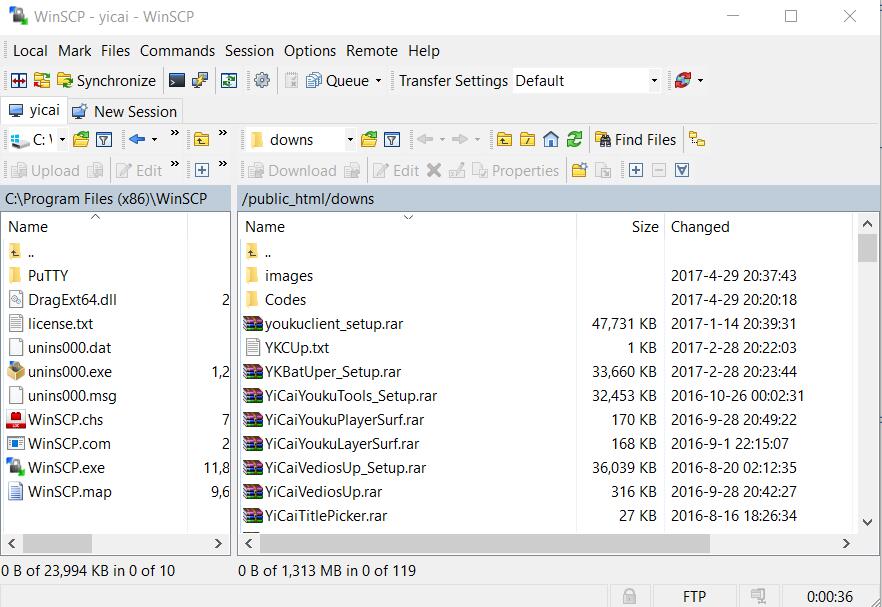Image resolution: width=882 pixels, height=607 pixels.
Task: Switch to the New Session tab
Action: 124,112
